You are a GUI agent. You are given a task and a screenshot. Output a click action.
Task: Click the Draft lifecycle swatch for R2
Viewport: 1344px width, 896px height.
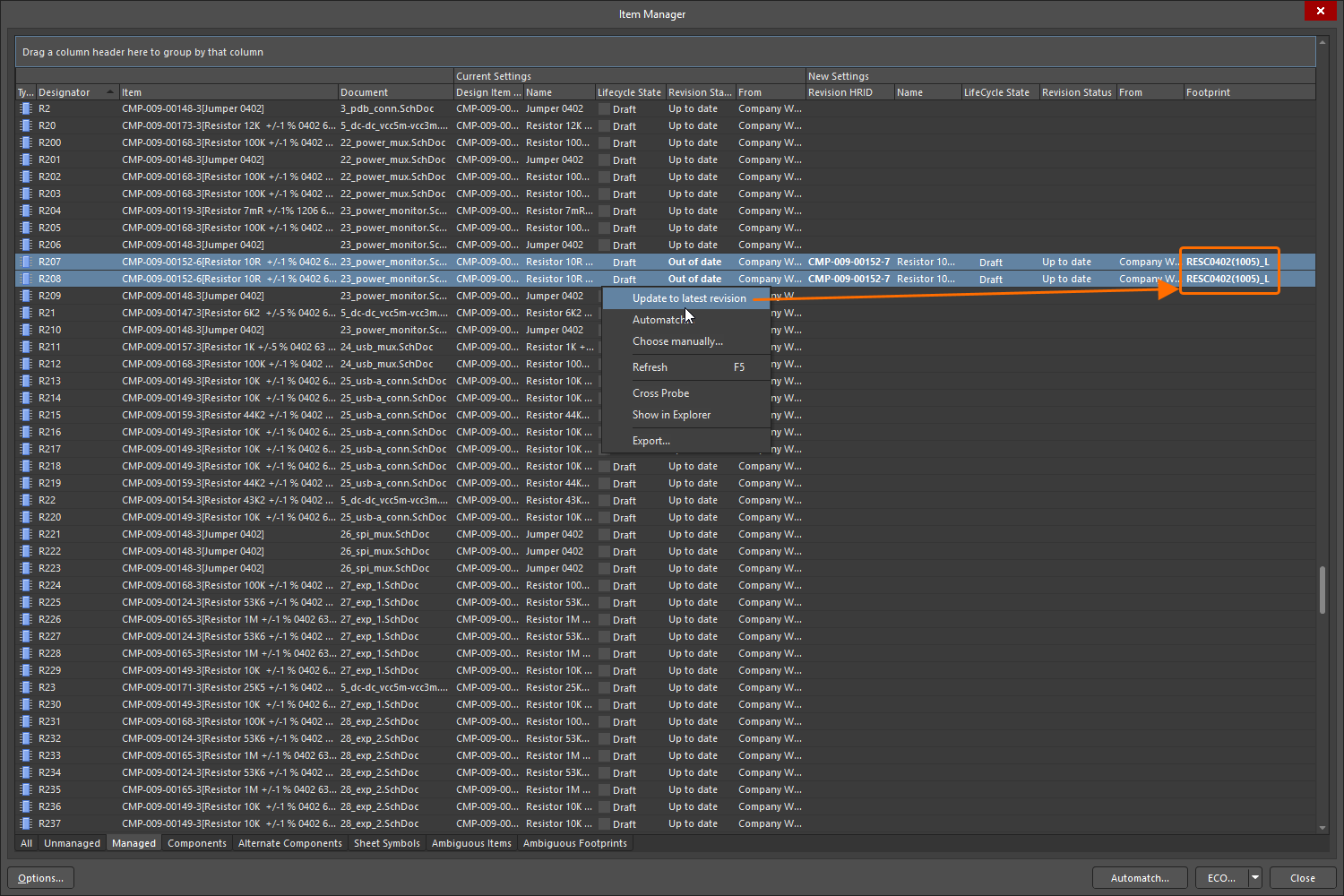(605, 109)
